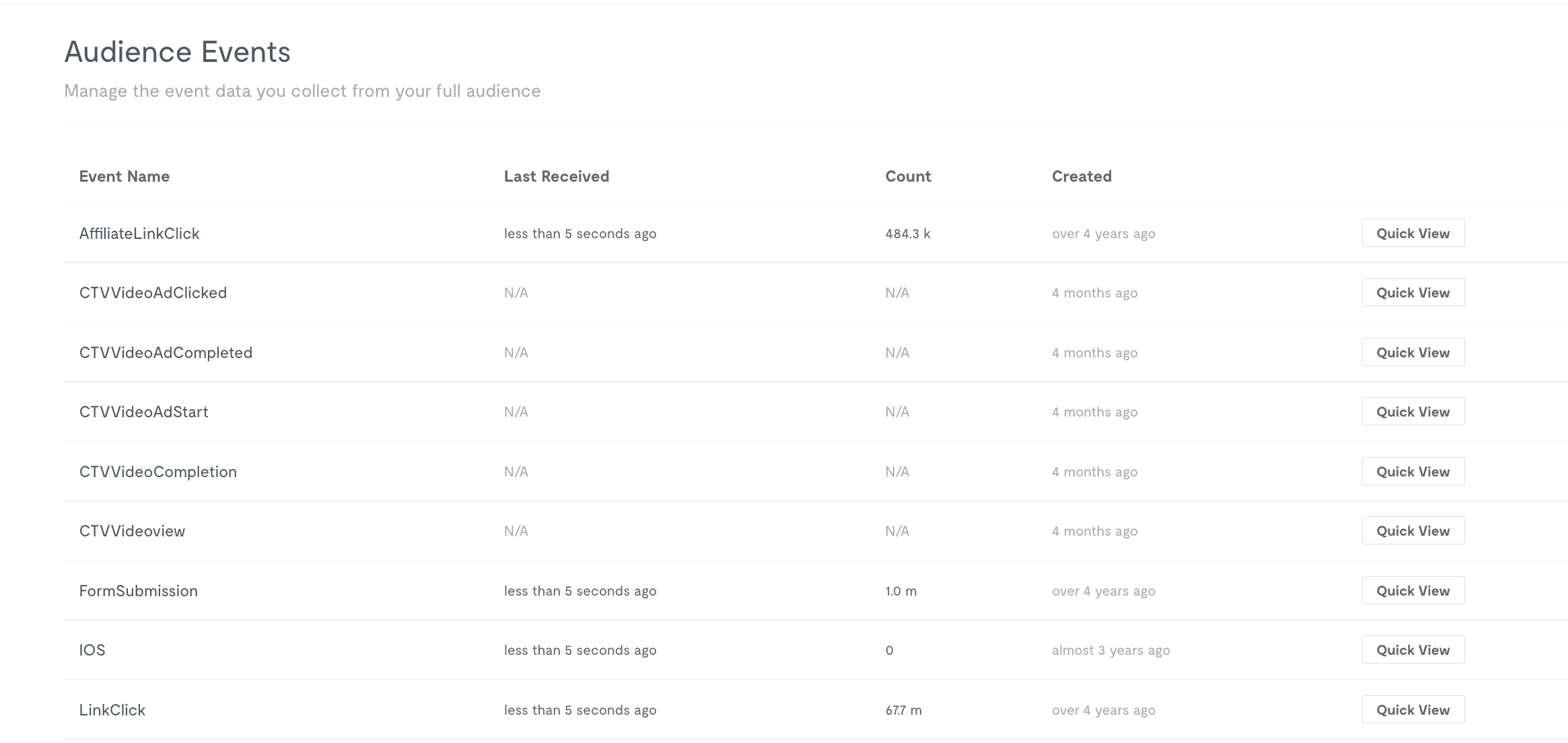Sort by Event Name column header

tap(124, 176)
